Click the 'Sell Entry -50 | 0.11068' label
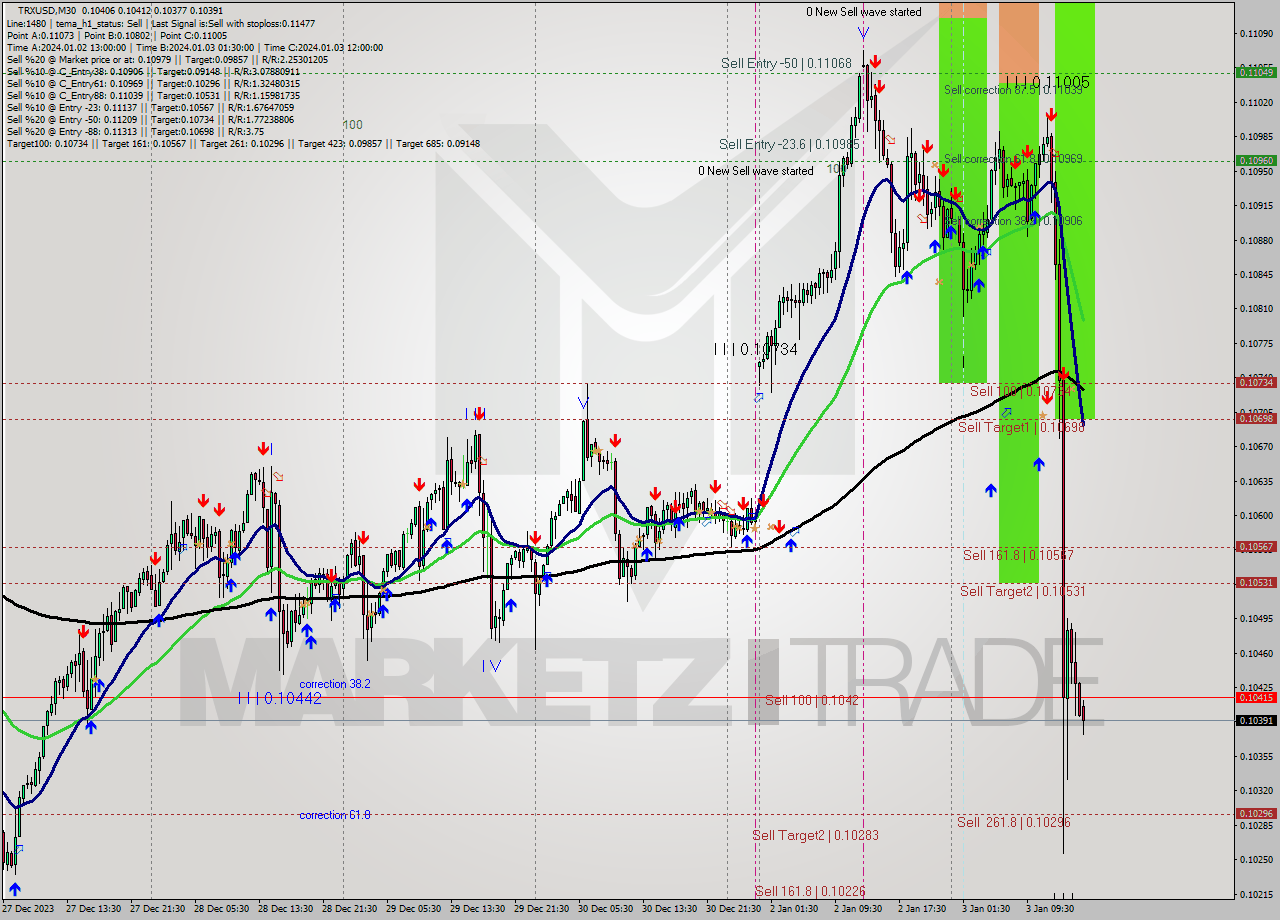Image resolution: width=1280 pixels, height=920 pixels. [786, 63]
